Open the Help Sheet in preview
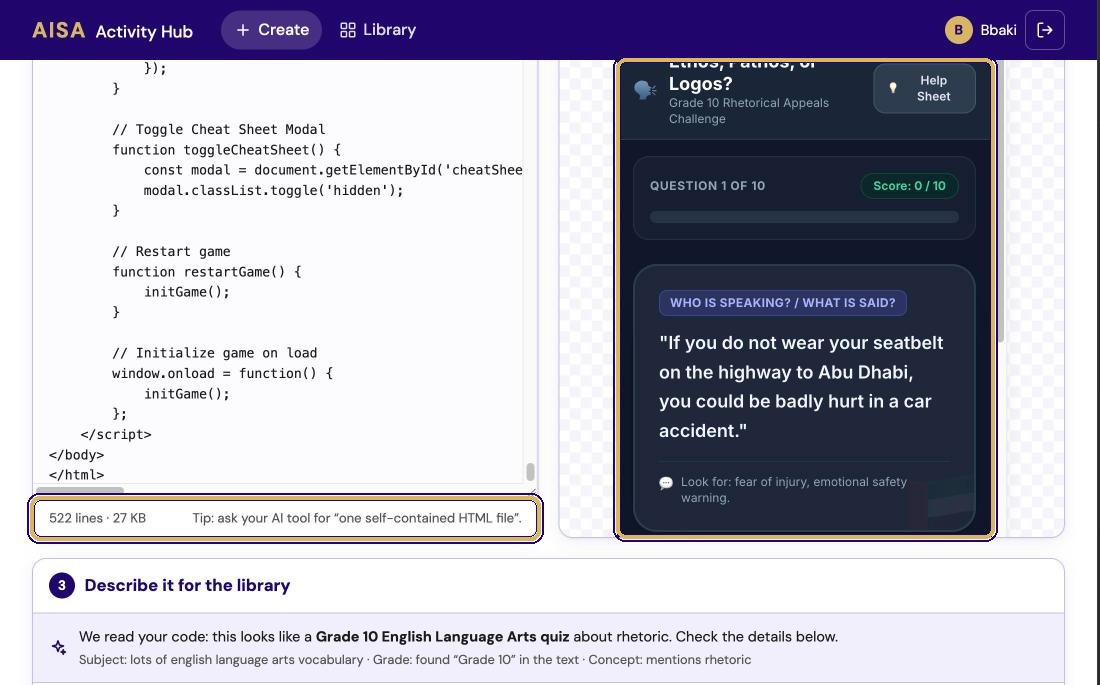The height and width of the screenshot is (685, 1100). pyautogui.click(x=924, y=88)
